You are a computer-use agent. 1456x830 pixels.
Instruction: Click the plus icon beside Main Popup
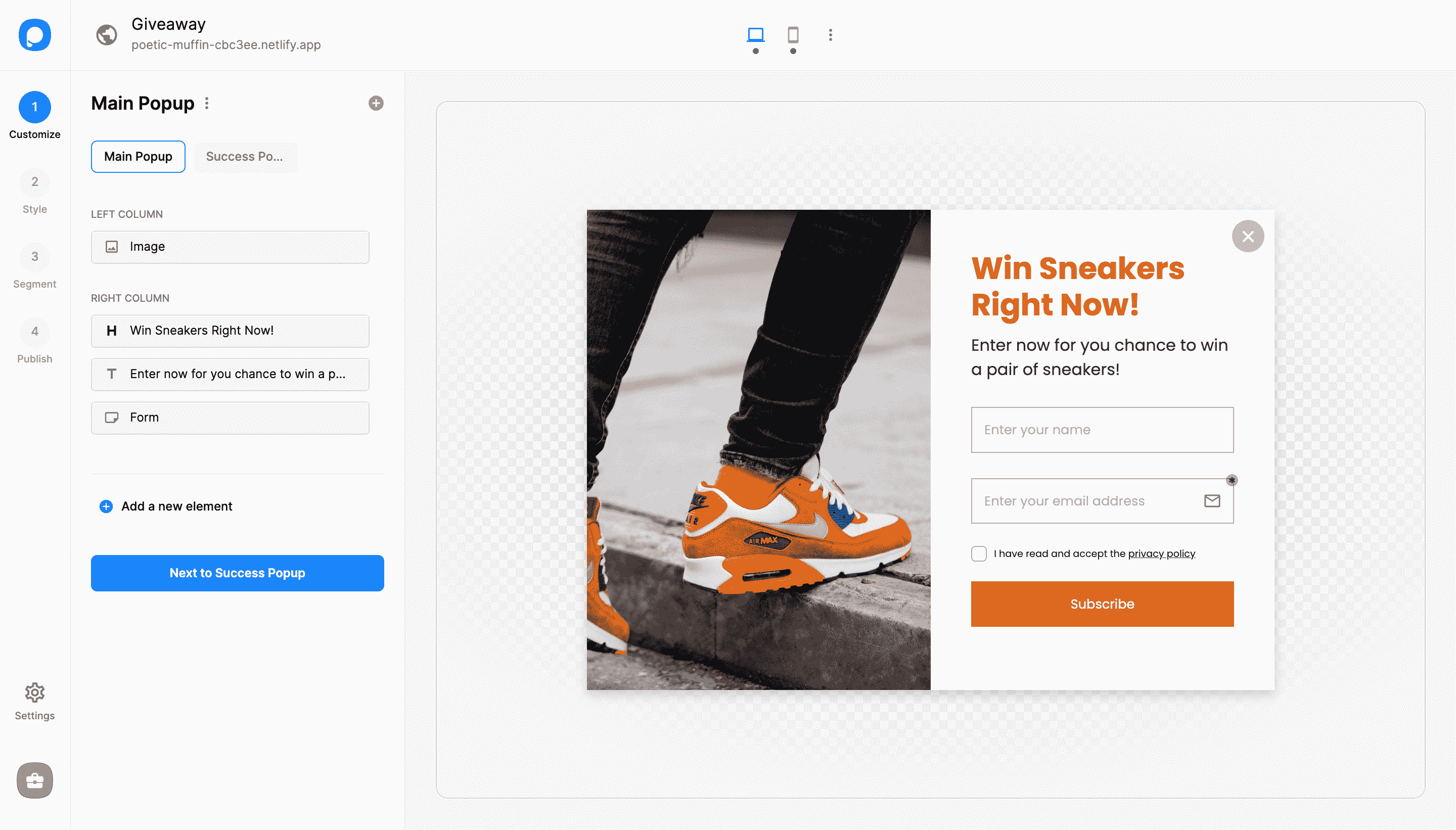coord(376,103)
